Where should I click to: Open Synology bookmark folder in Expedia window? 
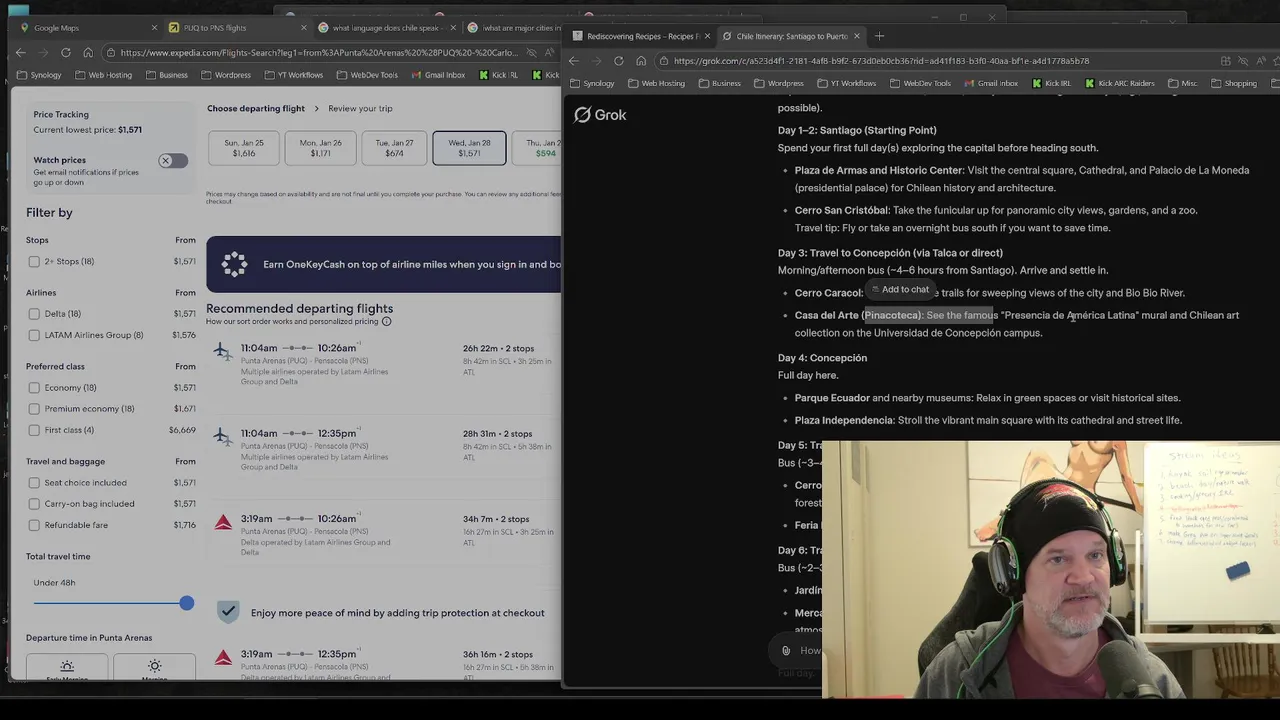[x=39, y=75]
